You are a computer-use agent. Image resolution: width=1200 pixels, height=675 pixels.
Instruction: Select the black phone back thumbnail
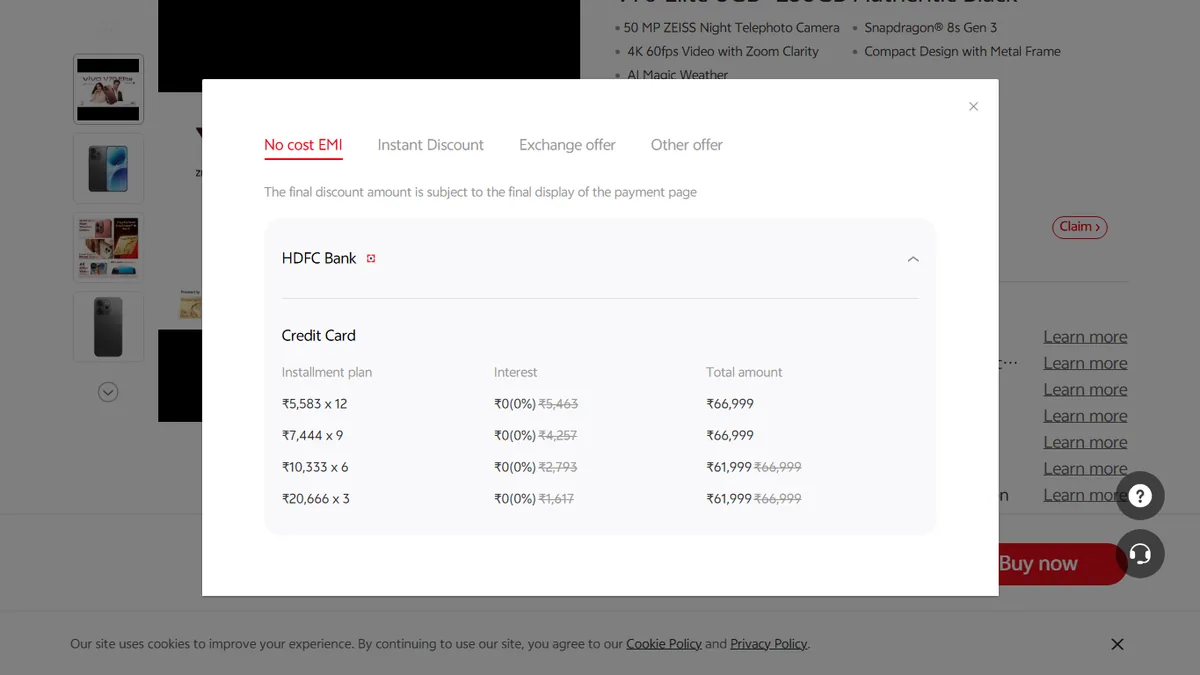[x=108, y=327]
